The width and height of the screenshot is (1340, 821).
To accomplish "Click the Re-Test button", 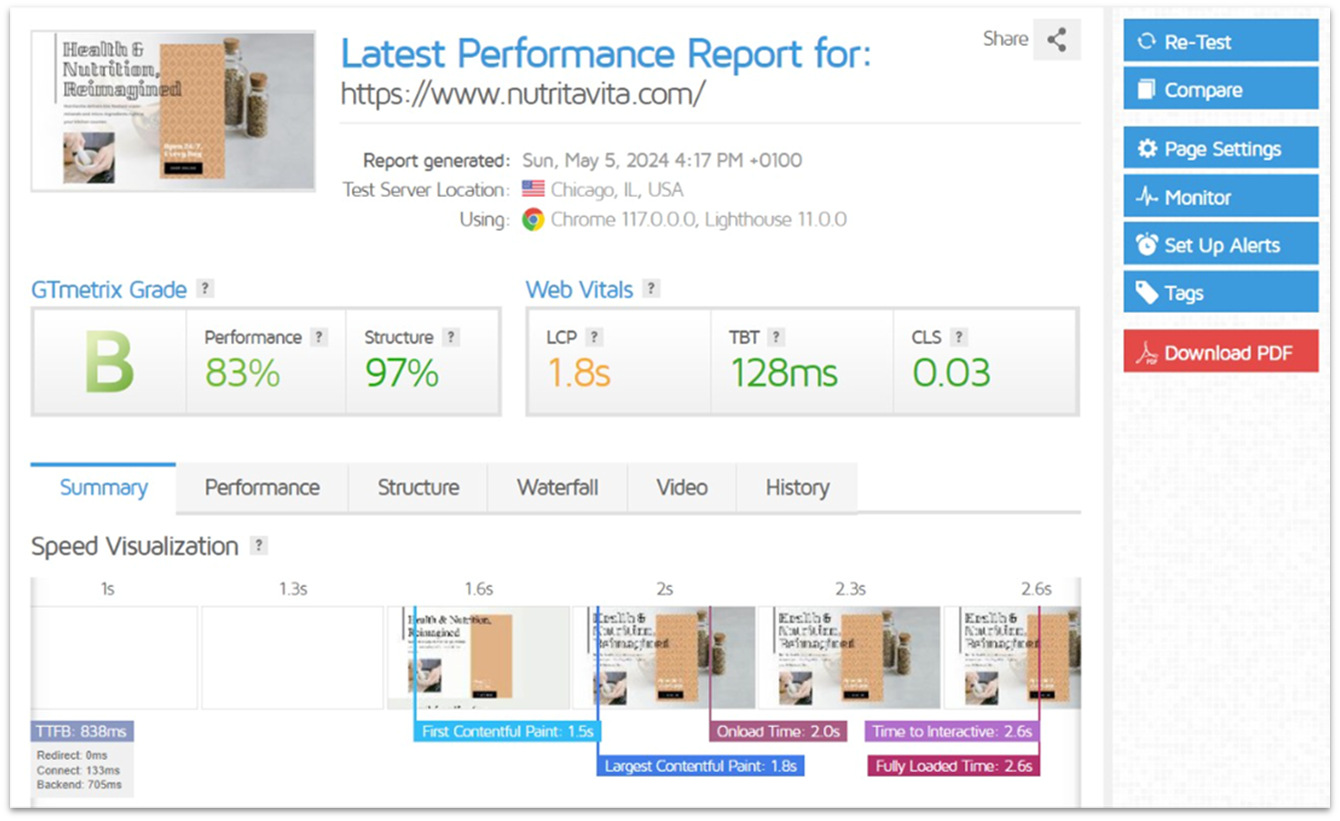I will [x=1221, y=42].
